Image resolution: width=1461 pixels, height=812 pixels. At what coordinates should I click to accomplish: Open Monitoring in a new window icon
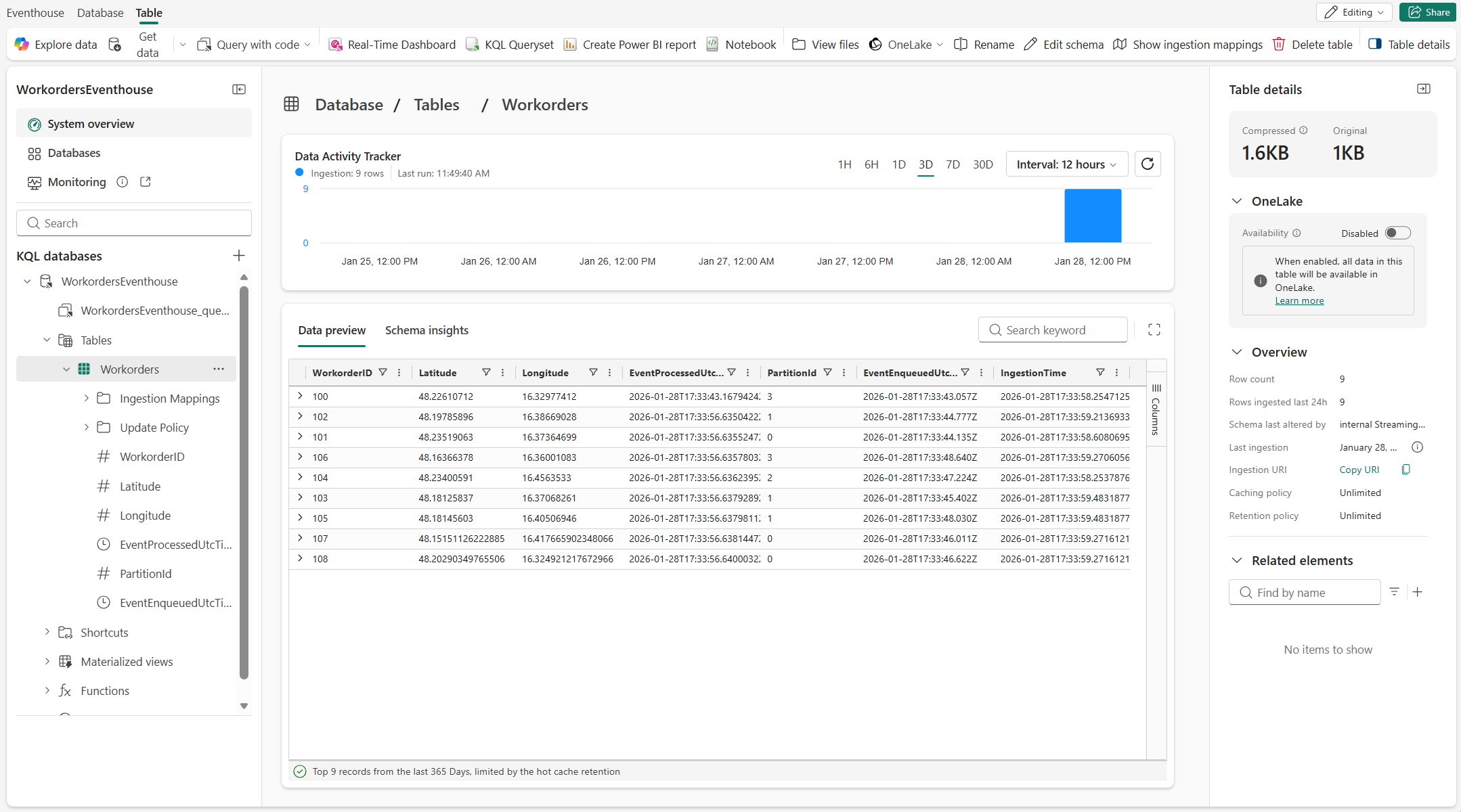point(145,182)
